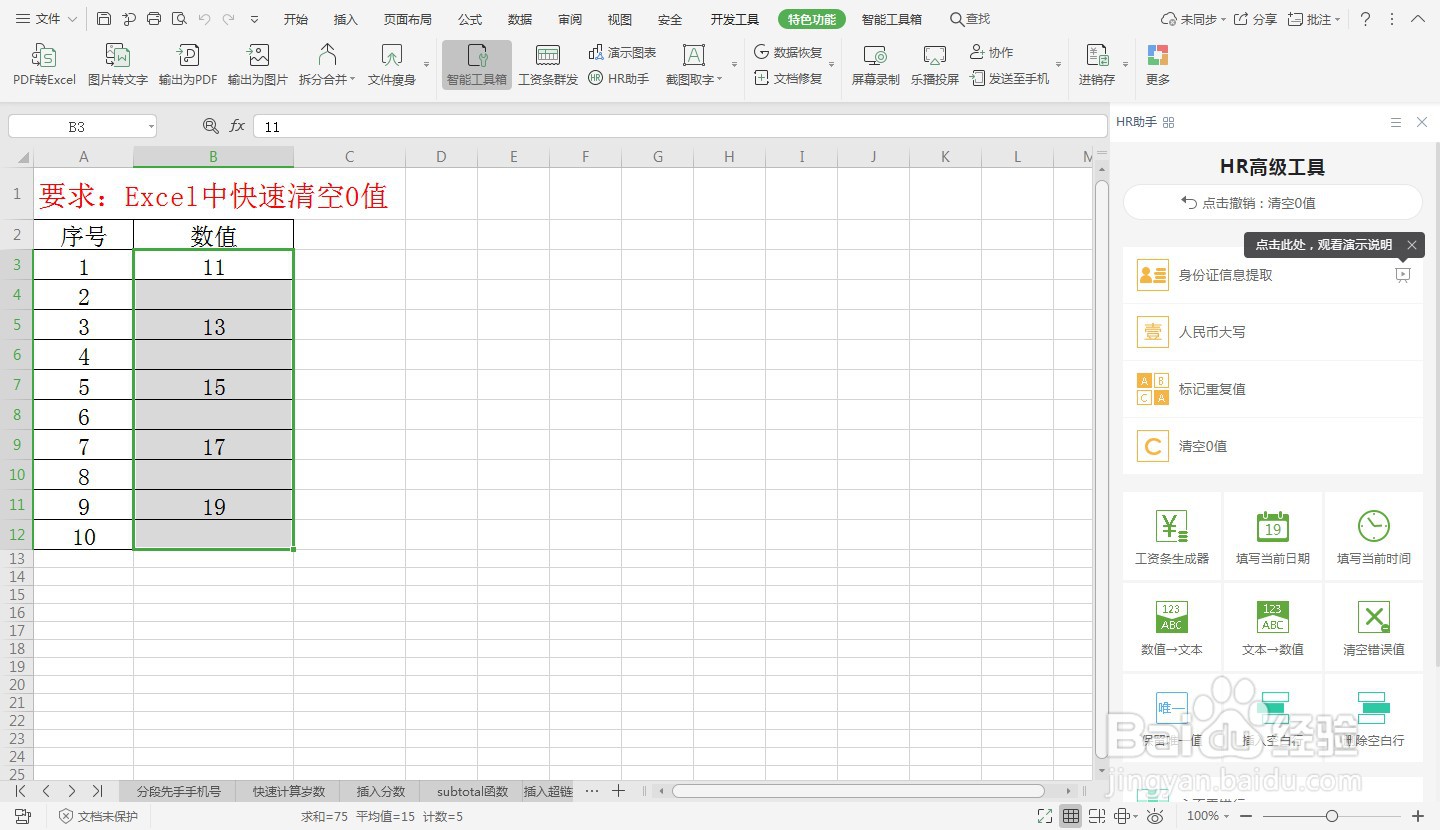Open 乐播投屏 casting tool

pos(935,65)
